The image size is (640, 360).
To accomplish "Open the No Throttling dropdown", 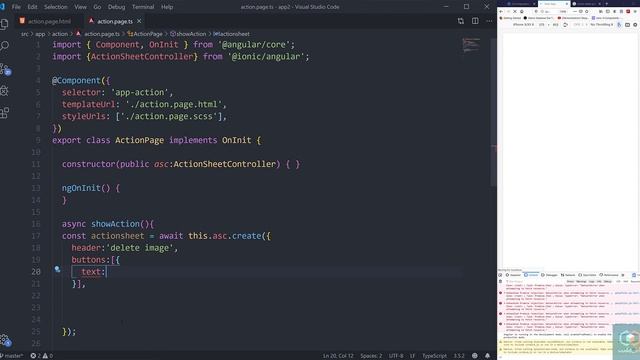I will (x=602, y=24).
